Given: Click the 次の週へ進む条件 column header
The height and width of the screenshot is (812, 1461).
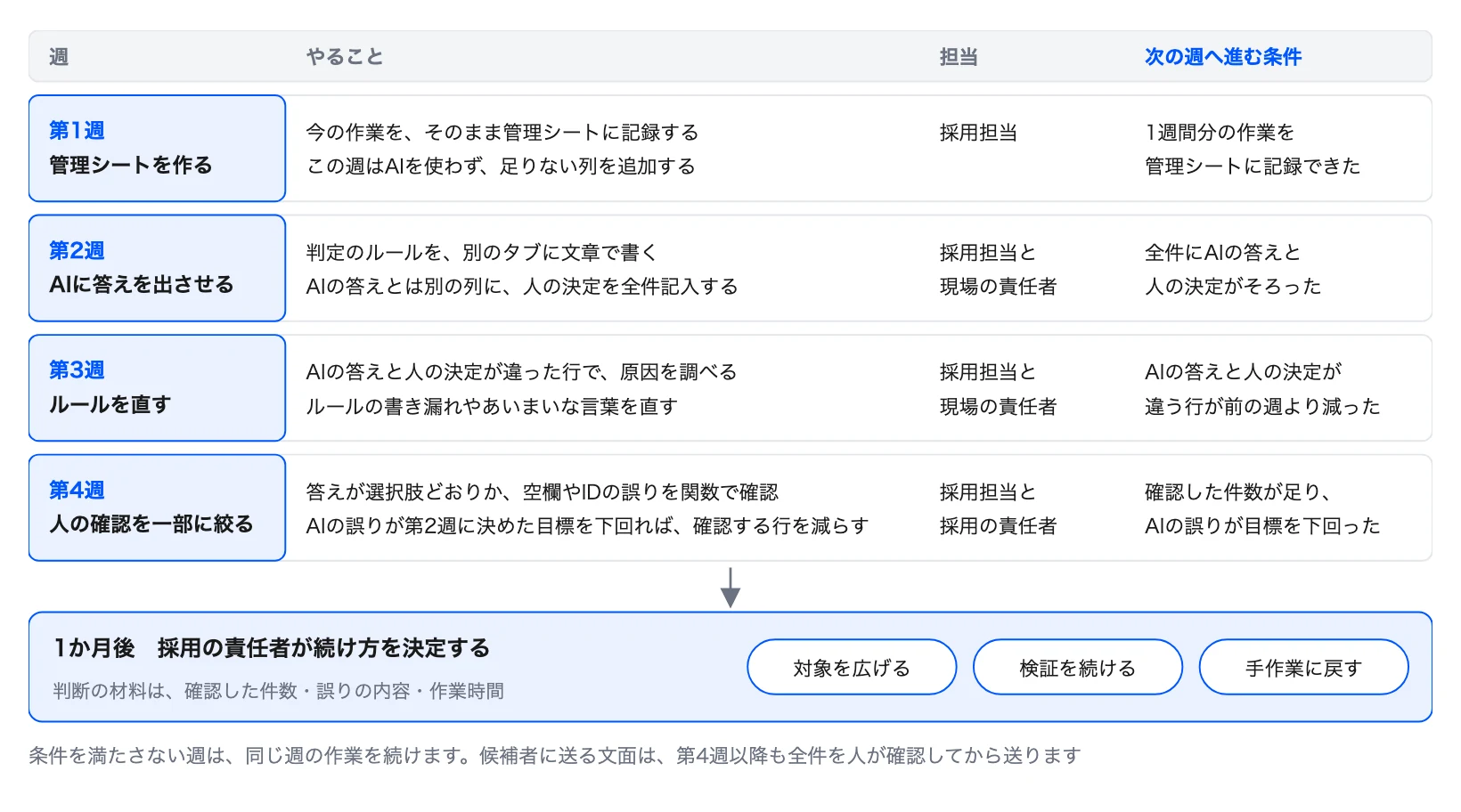Looking at the screenshot, I should pyautogui.click(x=1223, y=57).
